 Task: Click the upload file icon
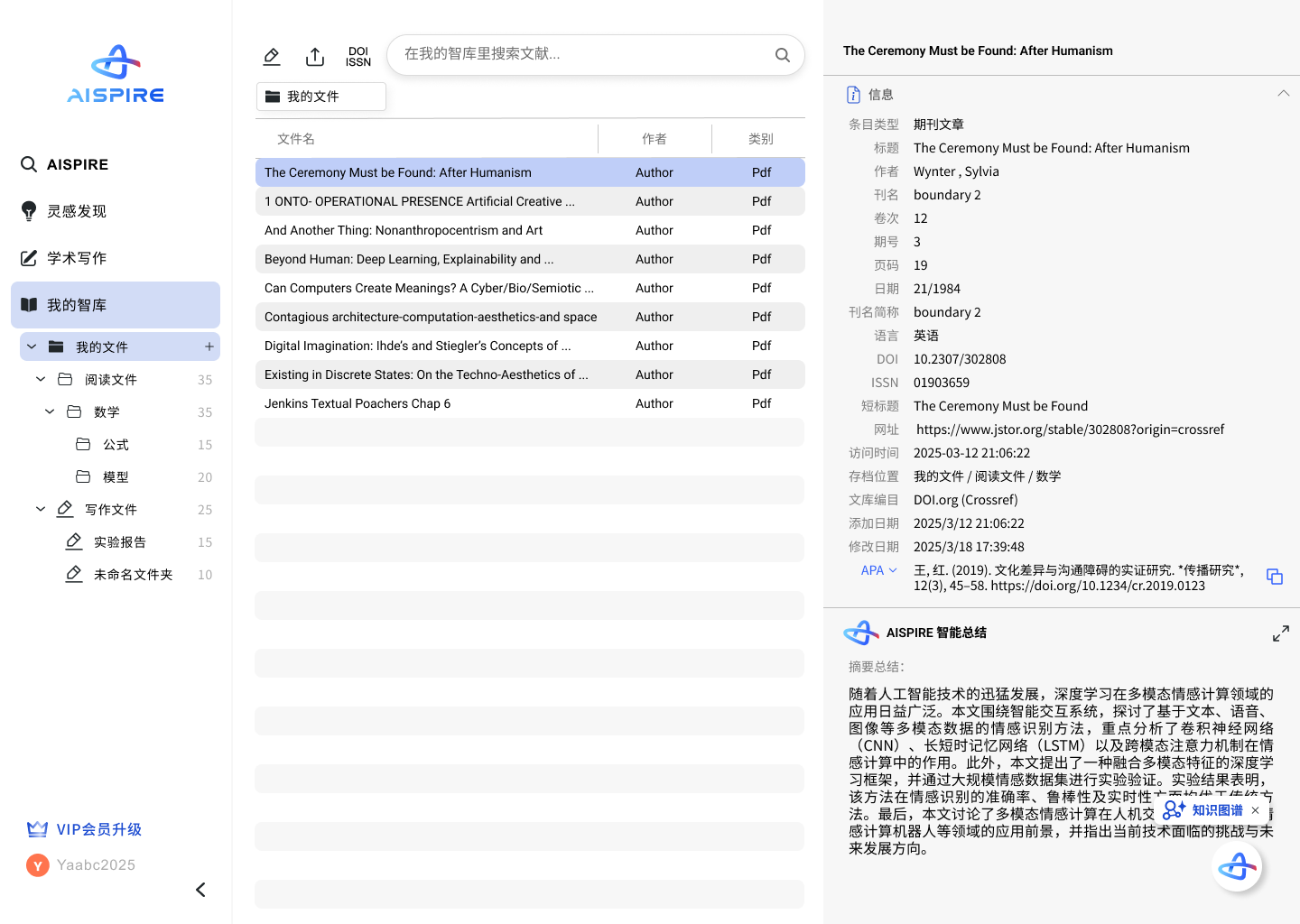315,57
